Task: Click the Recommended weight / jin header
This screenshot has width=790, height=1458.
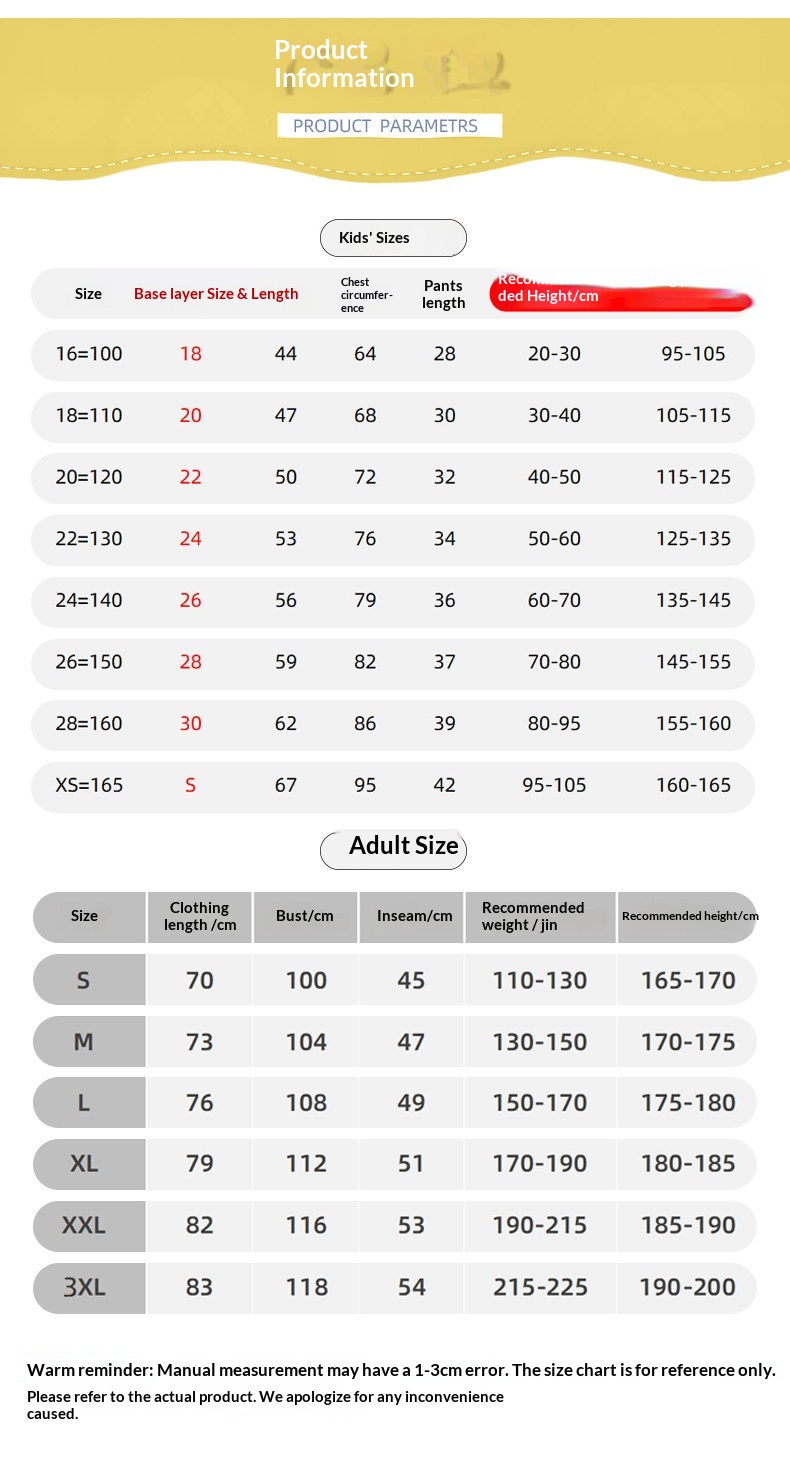Action: point(533,916)
